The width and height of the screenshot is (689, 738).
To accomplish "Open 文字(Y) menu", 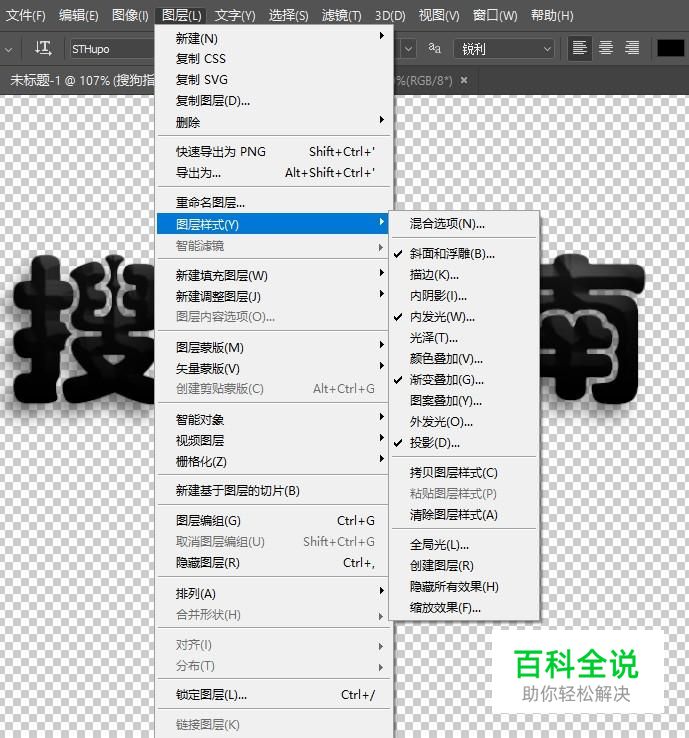I will pos(235,16).
